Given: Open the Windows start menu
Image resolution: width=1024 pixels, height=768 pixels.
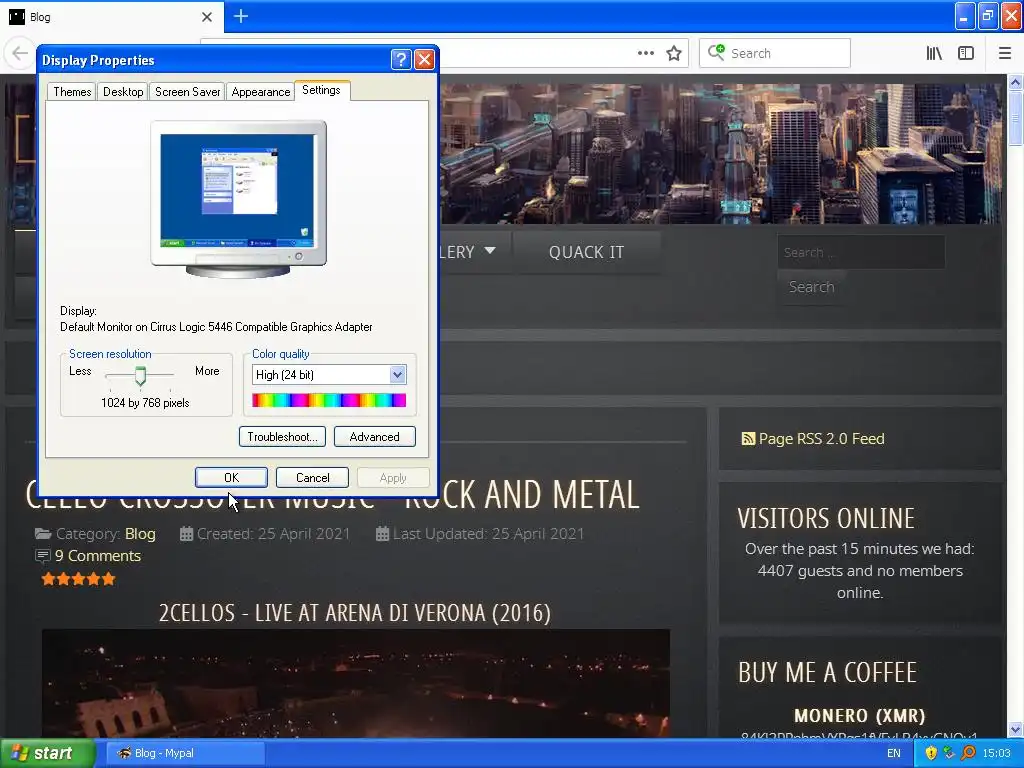Looking at the screenshot, I should click(48, 753).
